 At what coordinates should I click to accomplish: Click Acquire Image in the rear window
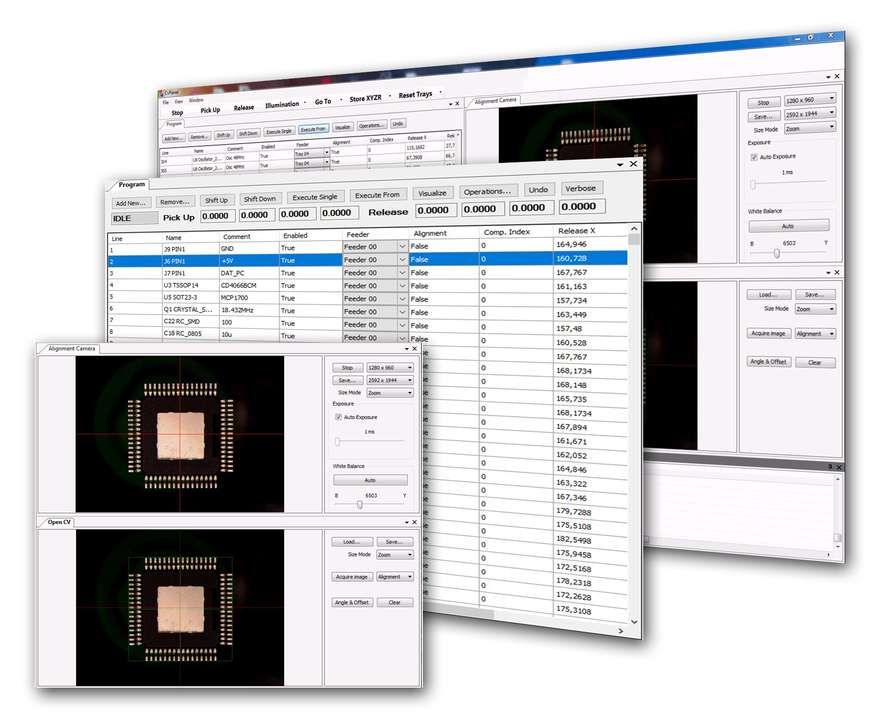pyautogui.click(x=768, y=333)
